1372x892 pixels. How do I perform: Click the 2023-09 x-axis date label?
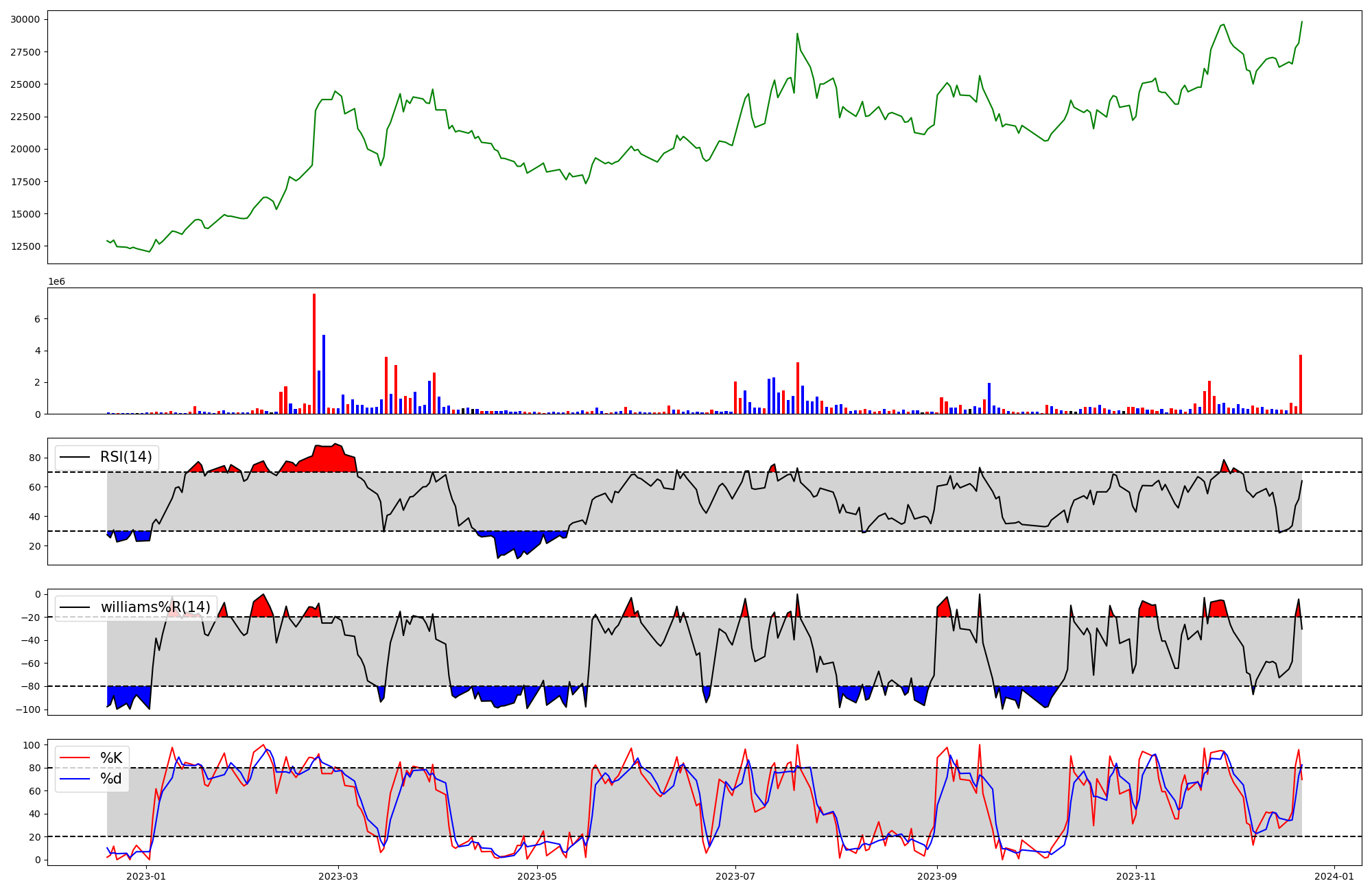[937, 876]
